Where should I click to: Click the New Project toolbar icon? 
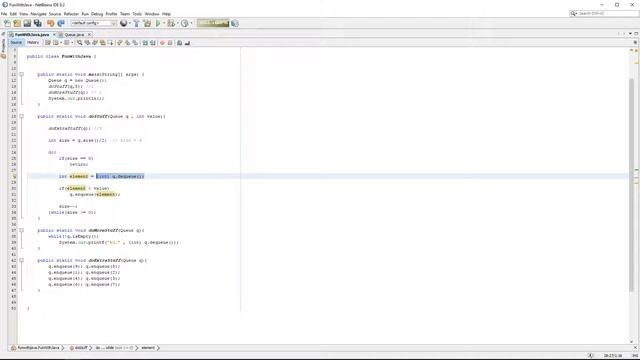[x=17, y=24]
